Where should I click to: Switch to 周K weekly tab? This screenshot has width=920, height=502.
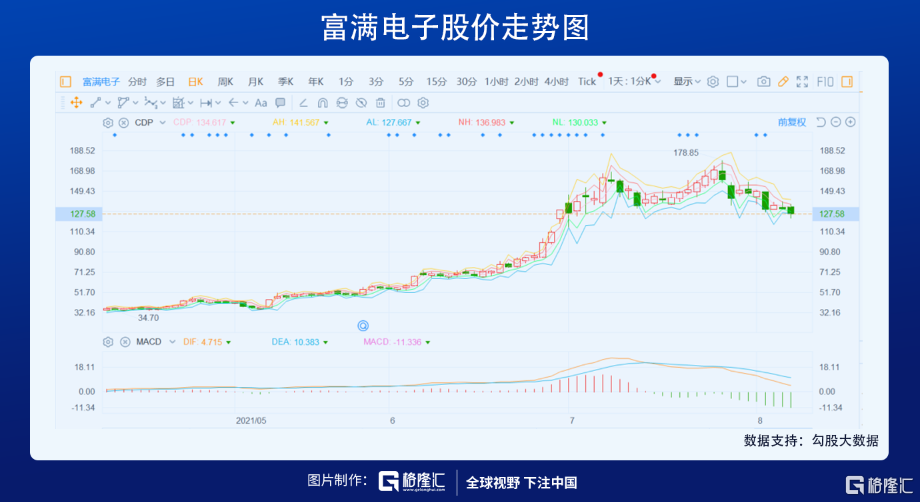225,82
